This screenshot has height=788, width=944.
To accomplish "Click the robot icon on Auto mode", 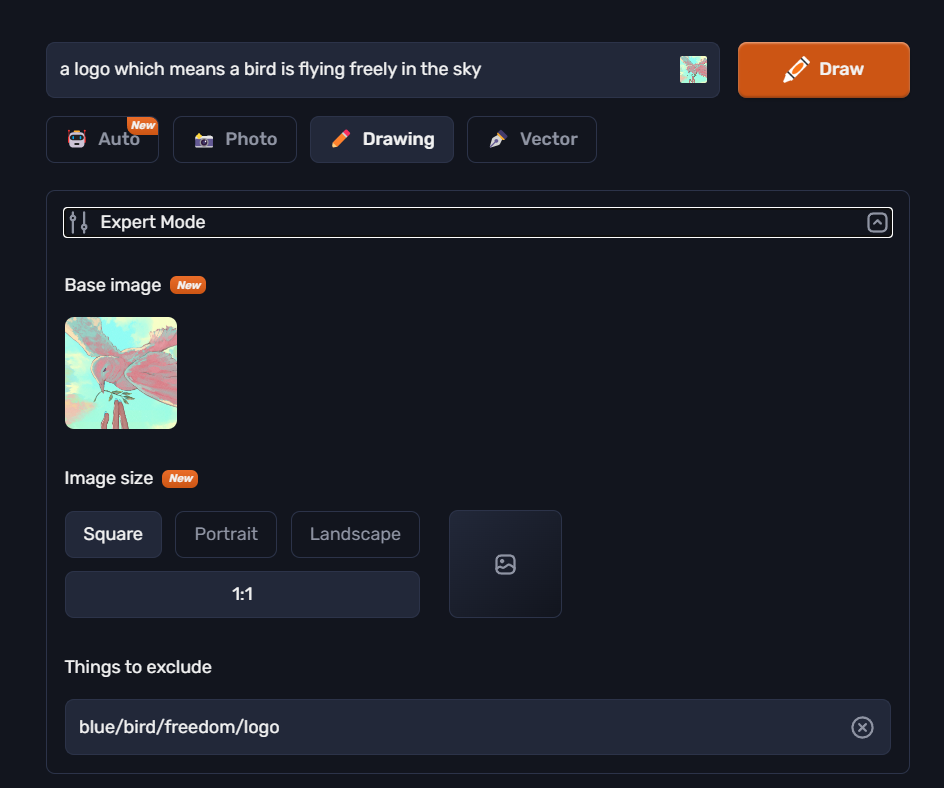I will point(77,139).
